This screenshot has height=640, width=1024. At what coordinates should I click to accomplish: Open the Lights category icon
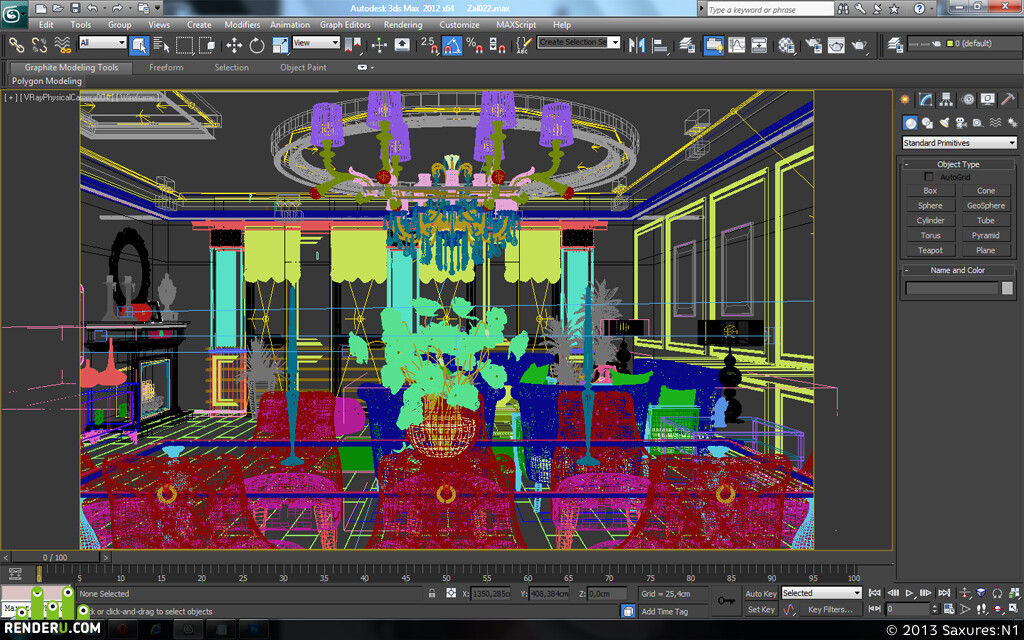point(943,123)
